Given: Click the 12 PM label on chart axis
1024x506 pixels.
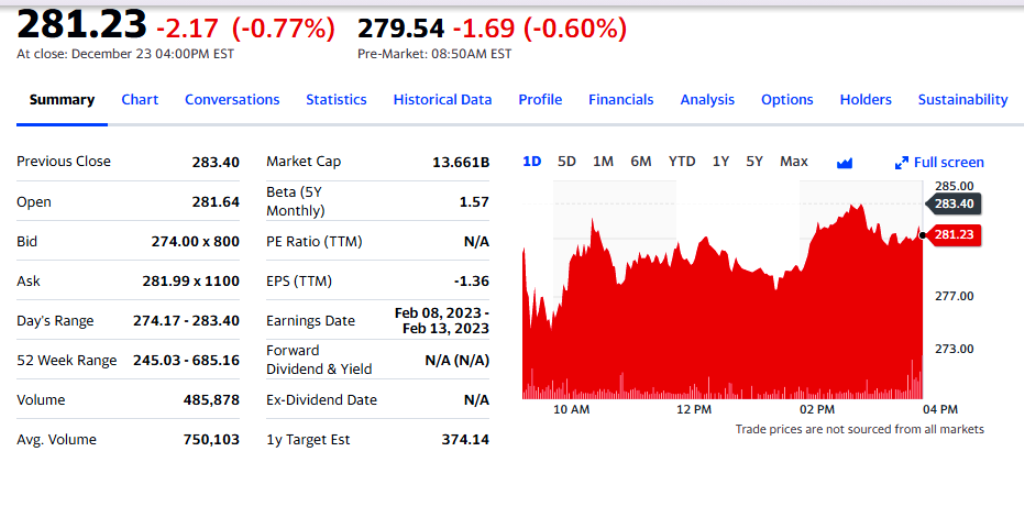Looking at the screenshot, I should 693,410.
